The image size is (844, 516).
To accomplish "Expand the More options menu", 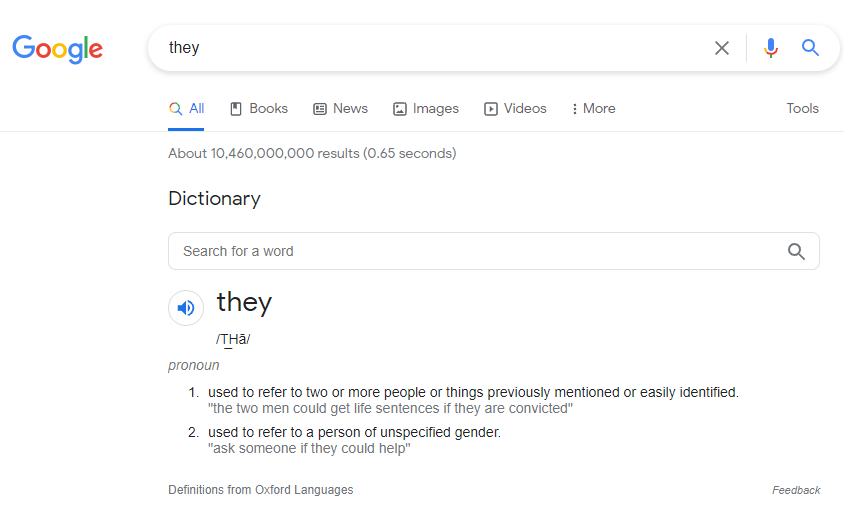I will pyautogui.click(x=593, y=109).
